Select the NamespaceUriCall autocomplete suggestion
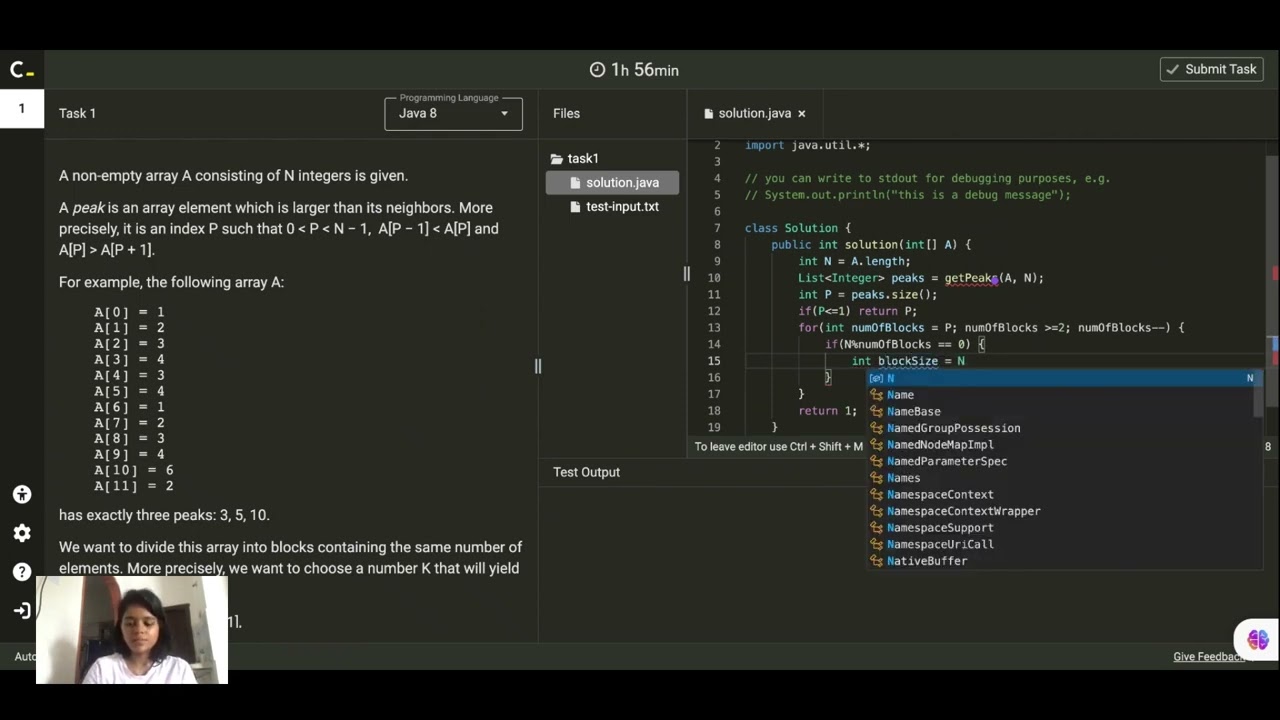1280x720 pixels. [1062, 544]
